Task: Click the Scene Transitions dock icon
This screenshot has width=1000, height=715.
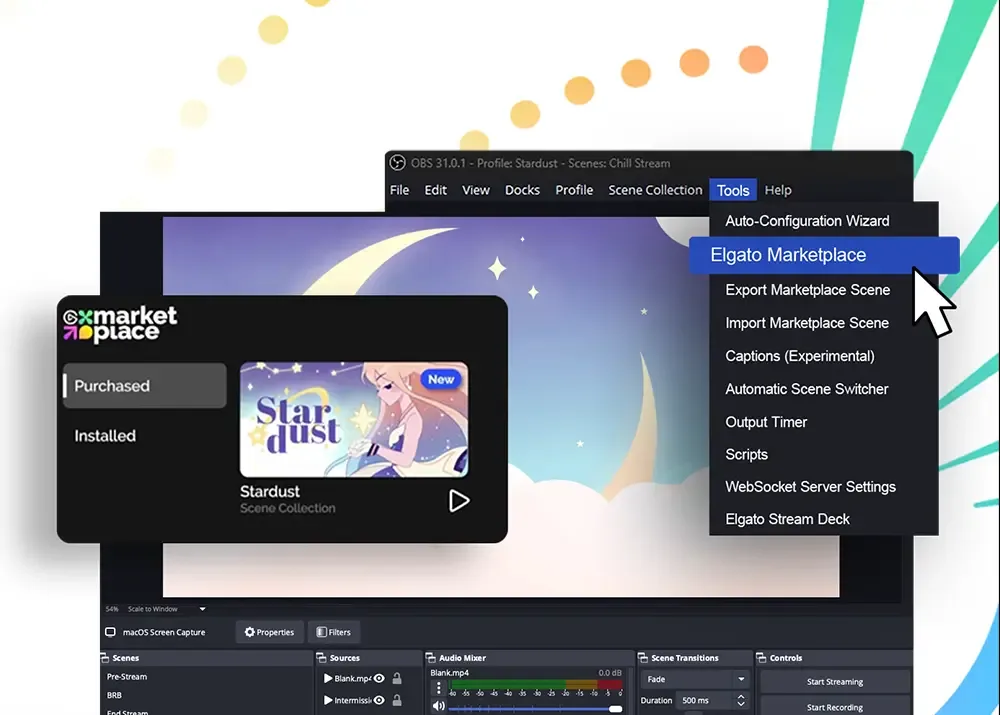Action: click(x=643, y=658)
